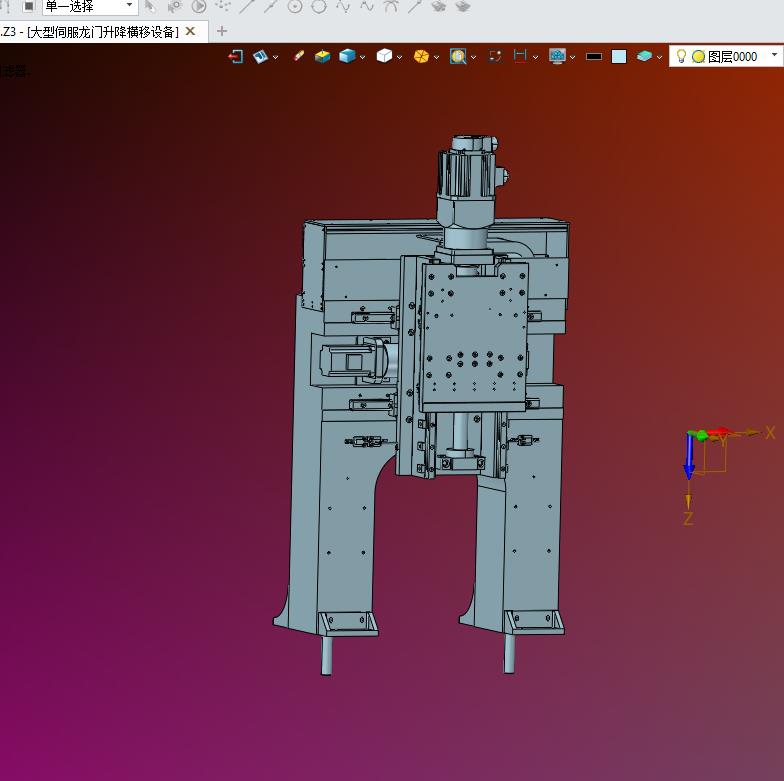
Task: Select the orange faceted polygon icon
Action: coord(421,56)
